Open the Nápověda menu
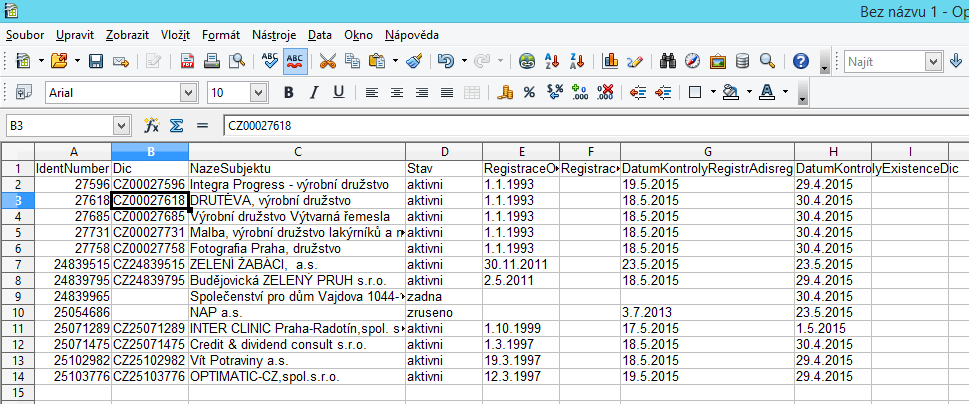The width and height of the screenshot is (969, 404). click(x=412, y=35)
